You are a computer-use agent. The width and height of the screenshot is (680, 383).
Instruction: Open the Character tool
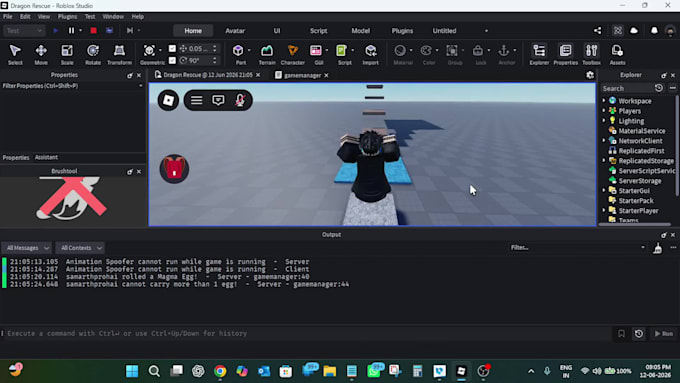pos(293,55)
